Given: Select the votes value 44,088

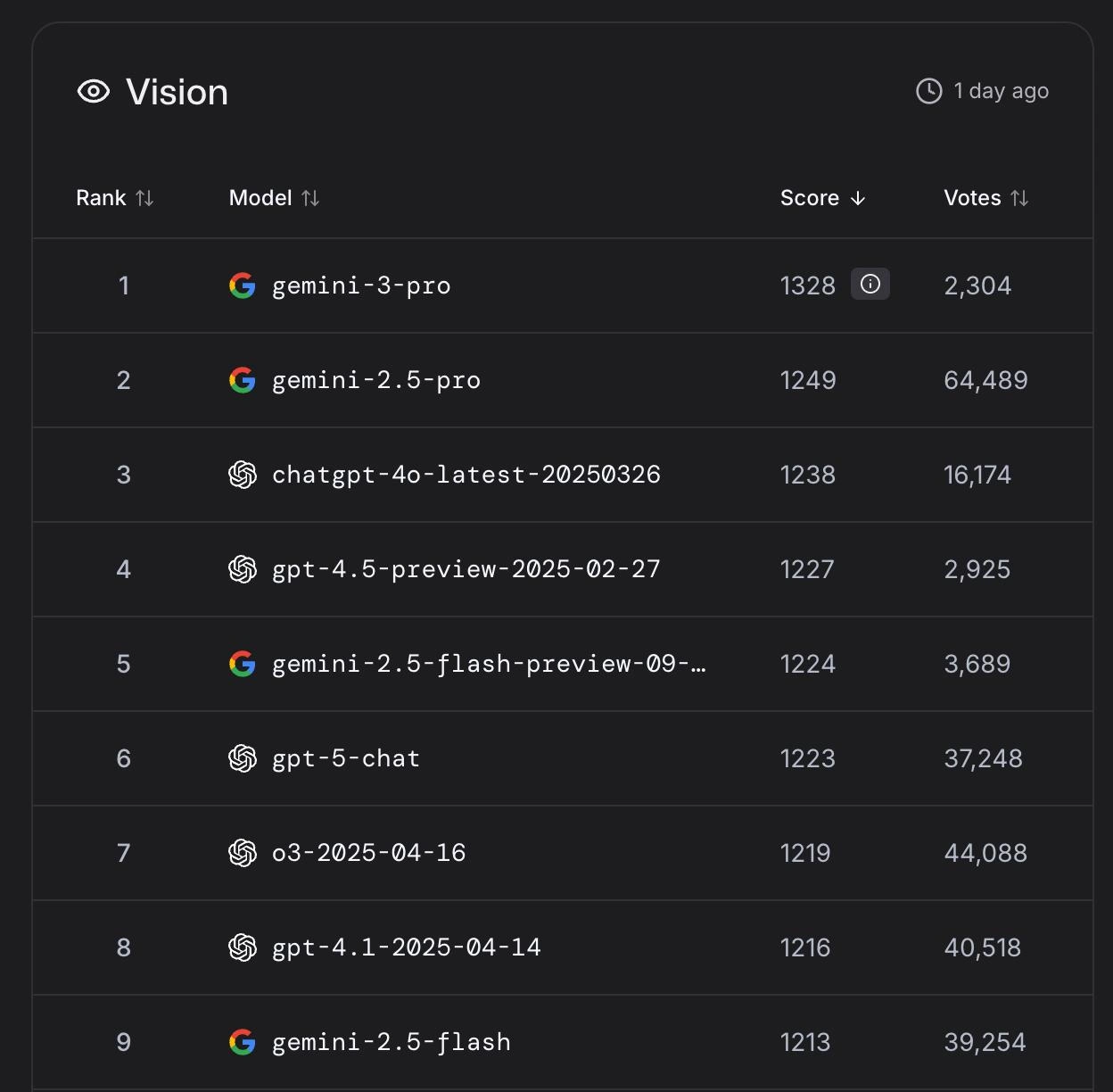Looking at the screenshot, I should coord(985,853).
